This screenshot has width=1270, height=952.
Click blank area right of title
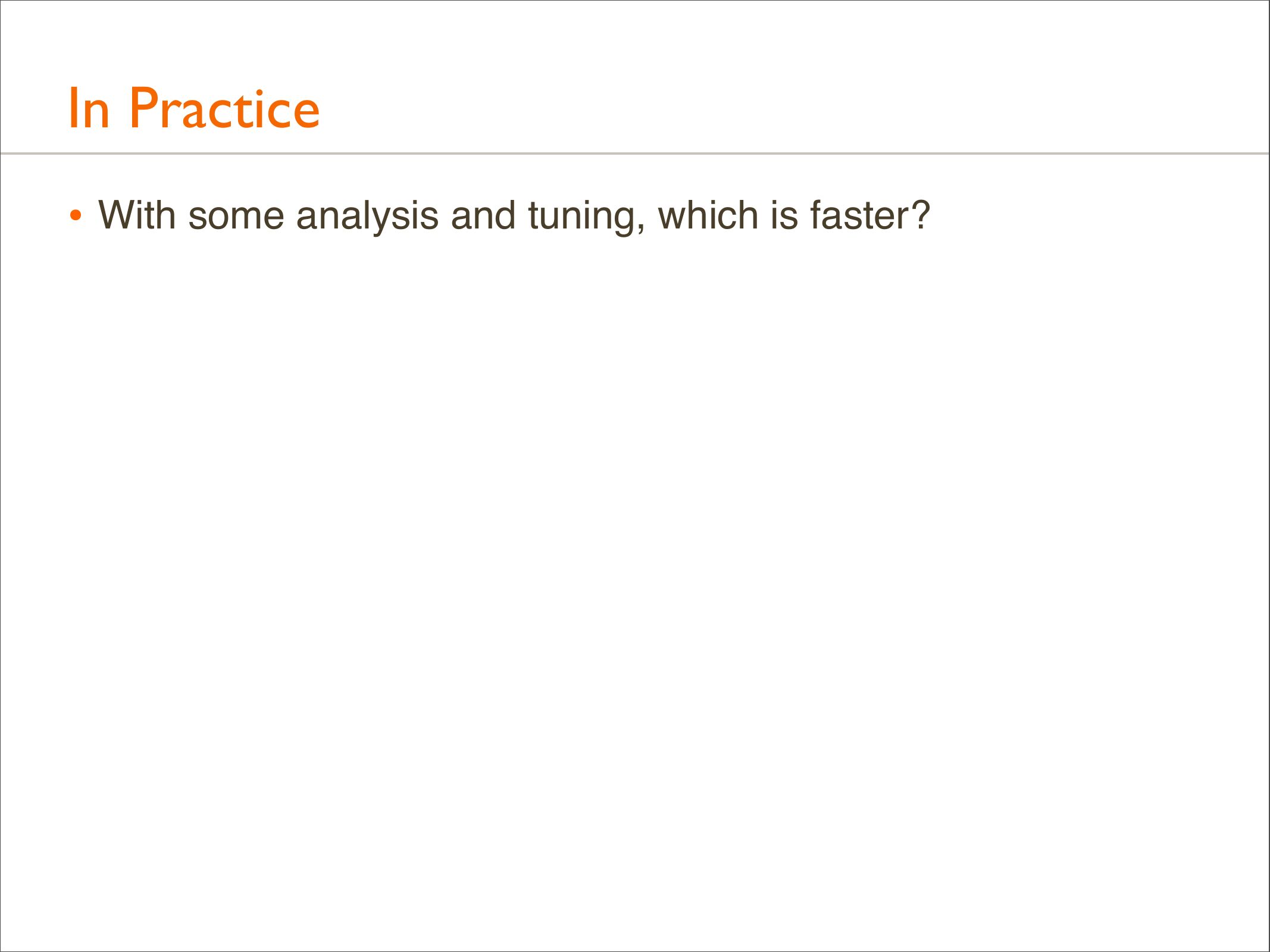pos(774,108)
